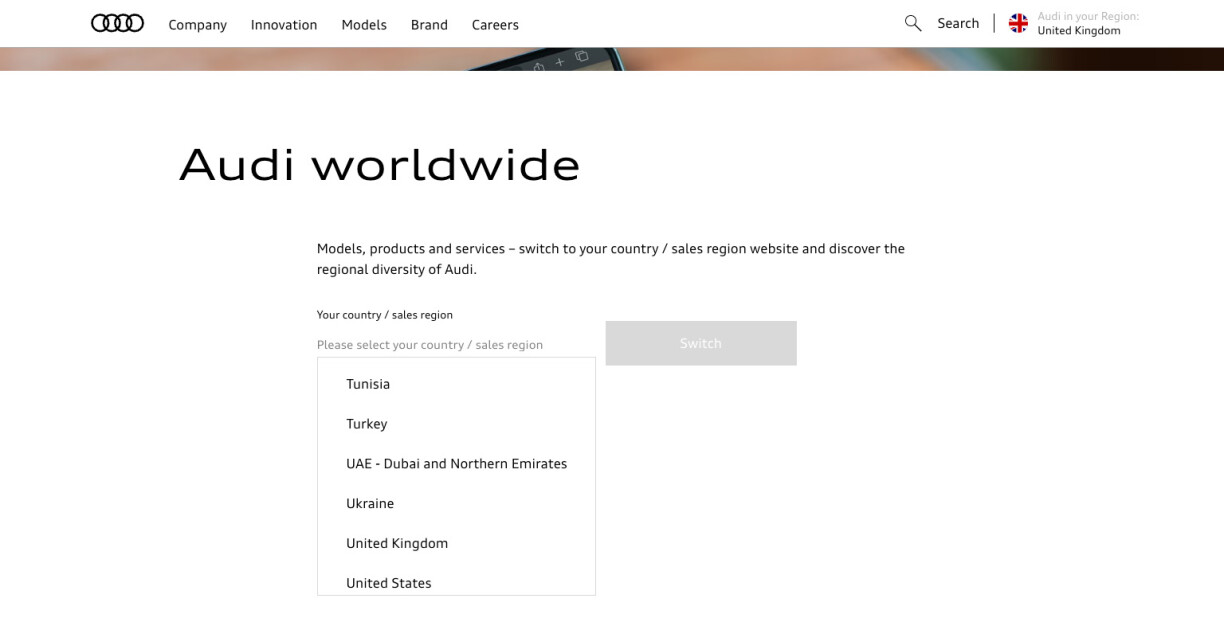Select Turkey in the country list
The height and width of the screenshot is (618, 1224).
tap(366, 424)
